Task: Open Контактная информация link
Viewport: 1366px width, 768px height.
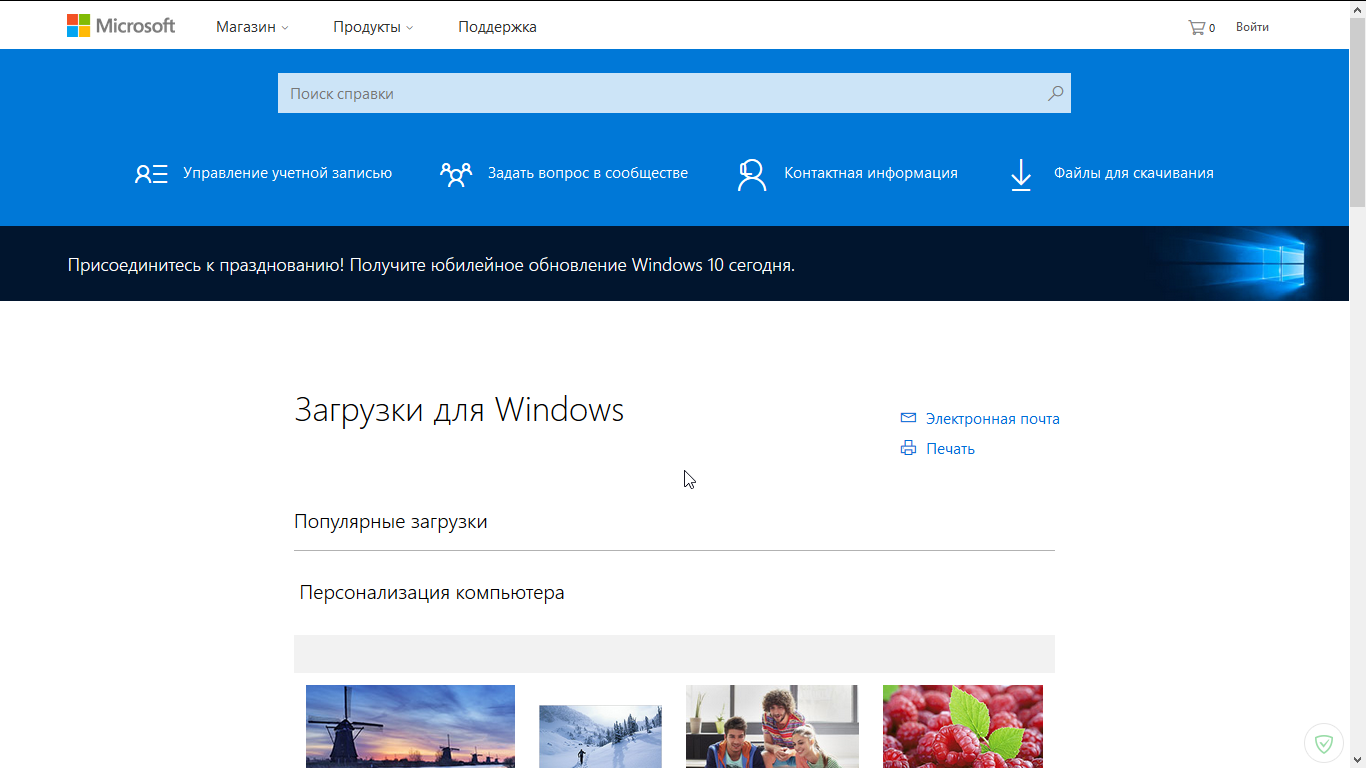Action: click(x=871, y=173)
